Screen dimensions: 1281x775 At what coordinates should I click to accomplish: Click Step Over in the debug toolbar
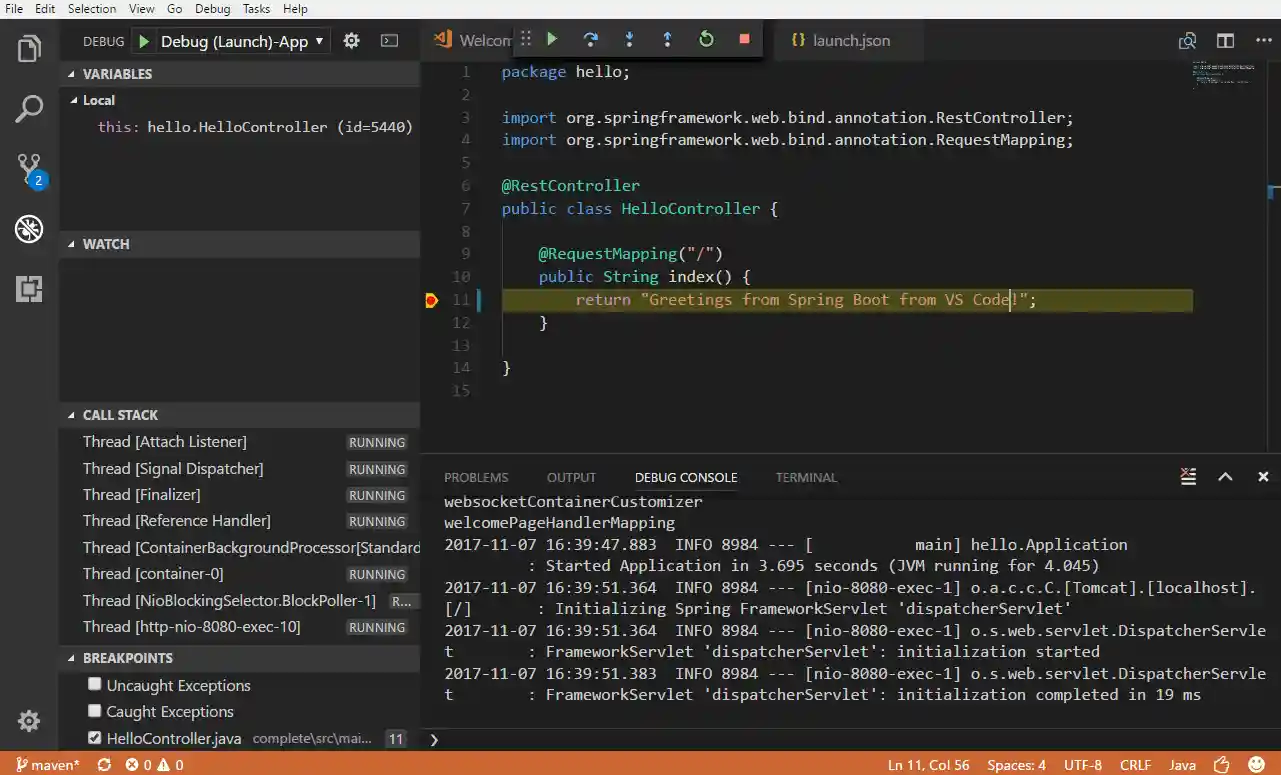(x=591, y=39)
